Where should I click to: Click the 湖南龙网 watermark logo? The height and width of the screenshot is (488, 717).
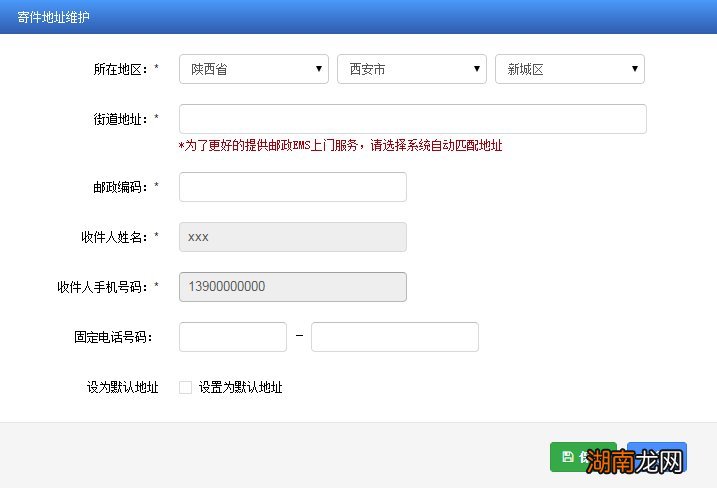(634, 462)
